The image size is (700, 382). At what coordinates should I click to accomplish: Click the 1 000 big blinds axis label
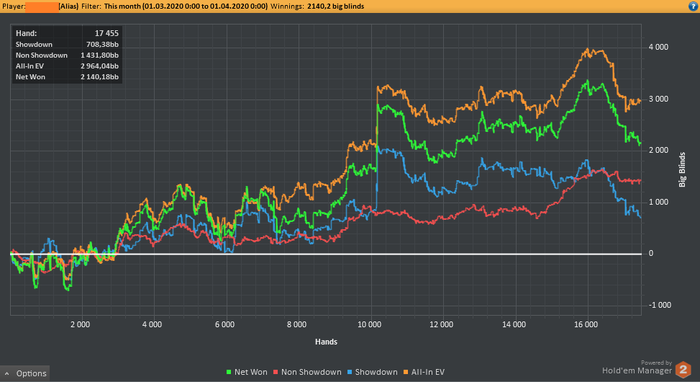(x=658, y=202)
